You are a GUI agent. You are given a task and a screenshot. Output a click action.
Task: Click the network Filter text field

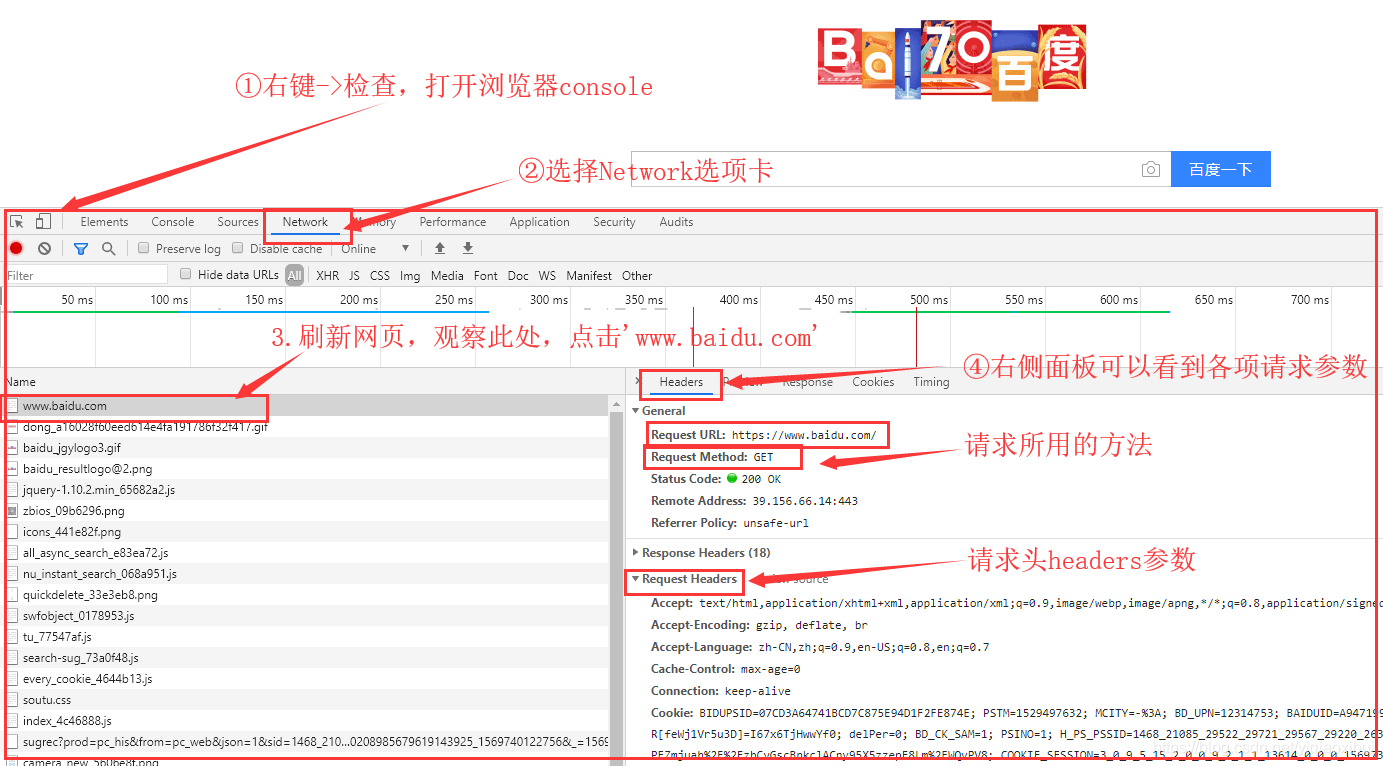tap(86, 275)
